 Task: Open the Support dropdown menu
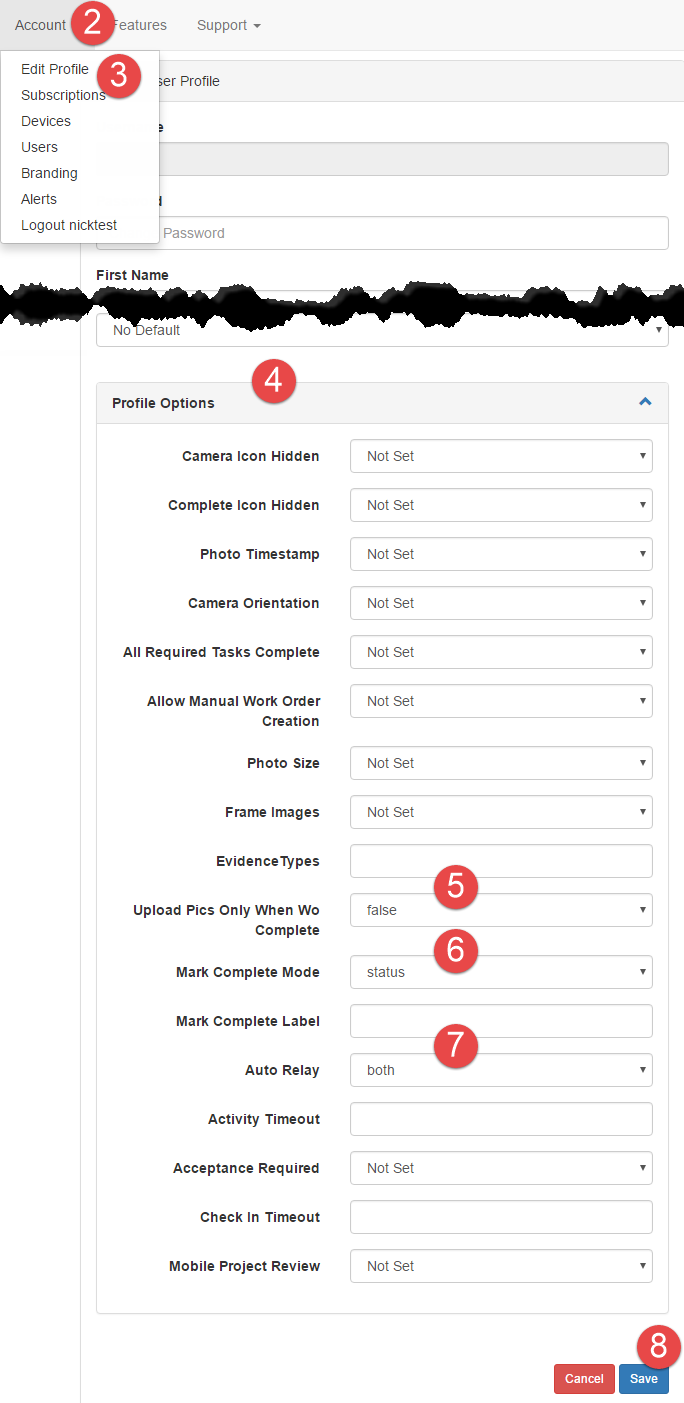(228, 25)
